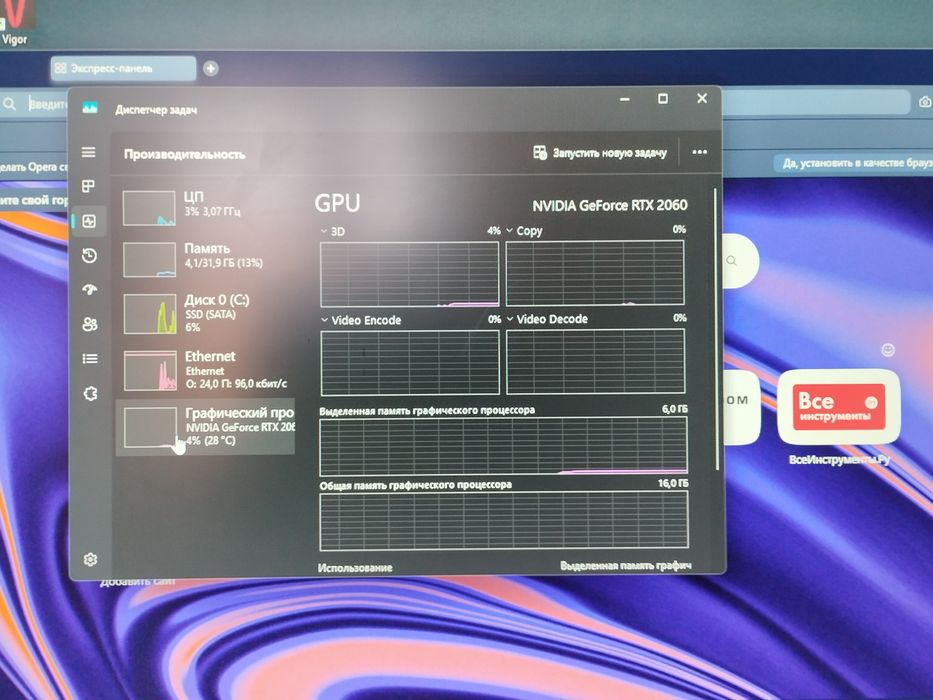Screen dimensions: 933x700
Task: Open the Details list icon in sidebar
Action: point(90,358)
